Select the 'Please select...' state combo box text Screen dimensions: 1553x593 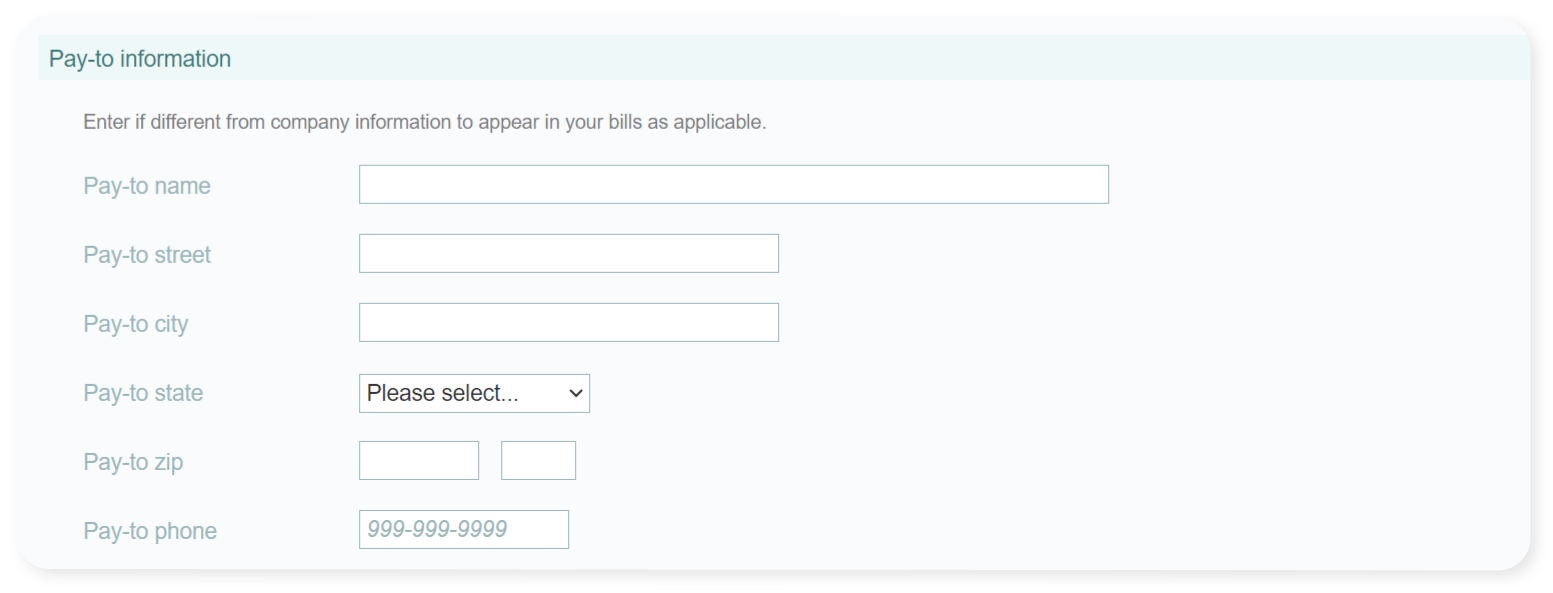[x=443, y=393]
